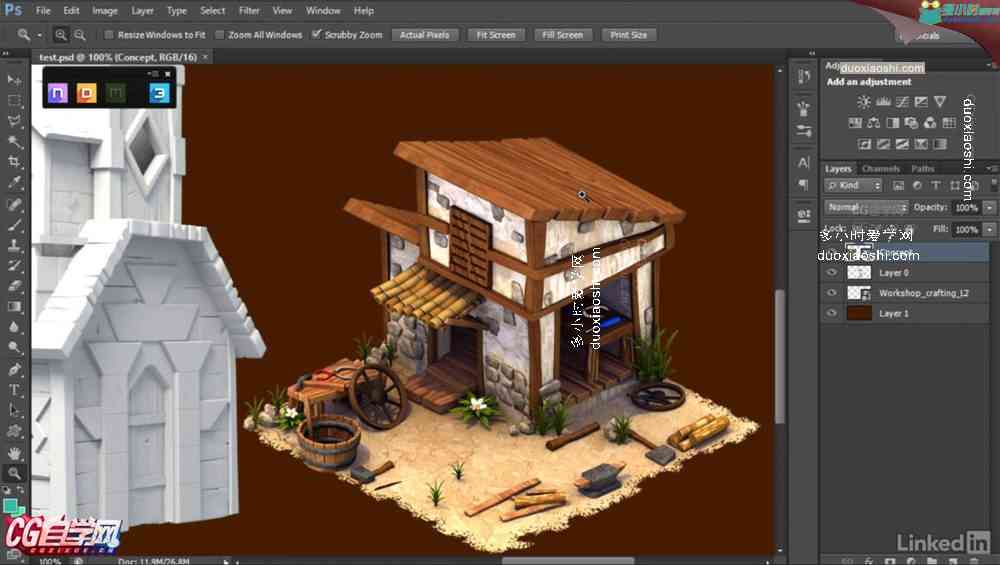Select the Hand tool
The height and width of the screenshot is (565, 1000).
14,452
